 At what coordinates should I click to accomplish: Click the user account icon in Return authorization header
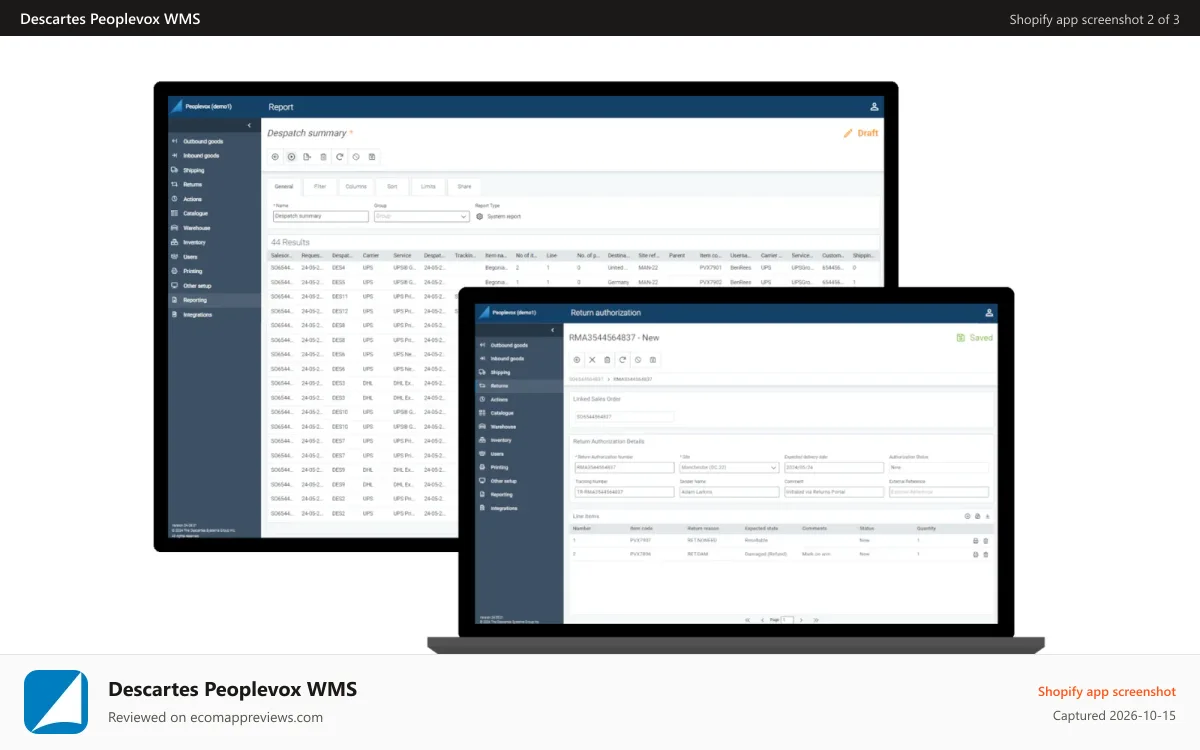click(990, 313)
